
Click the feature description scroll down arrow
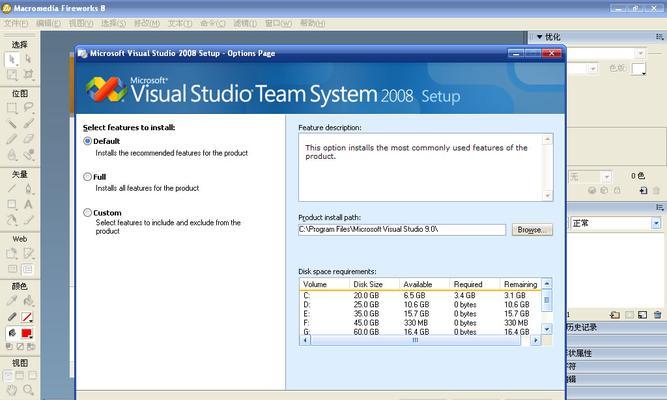pos(547,196)
